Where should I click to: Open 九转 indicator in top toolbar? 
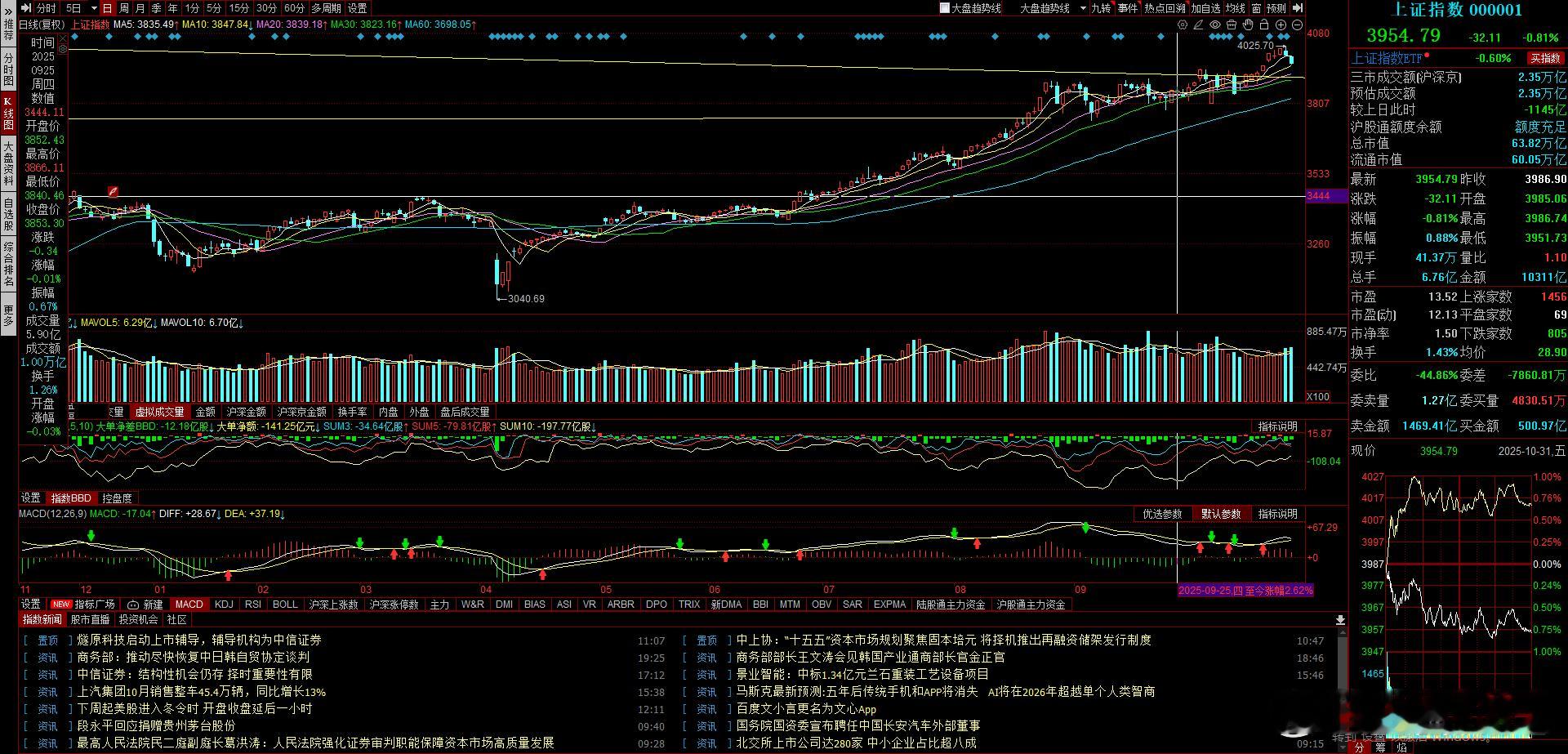pyautogui.click(x=1102, y=8)
